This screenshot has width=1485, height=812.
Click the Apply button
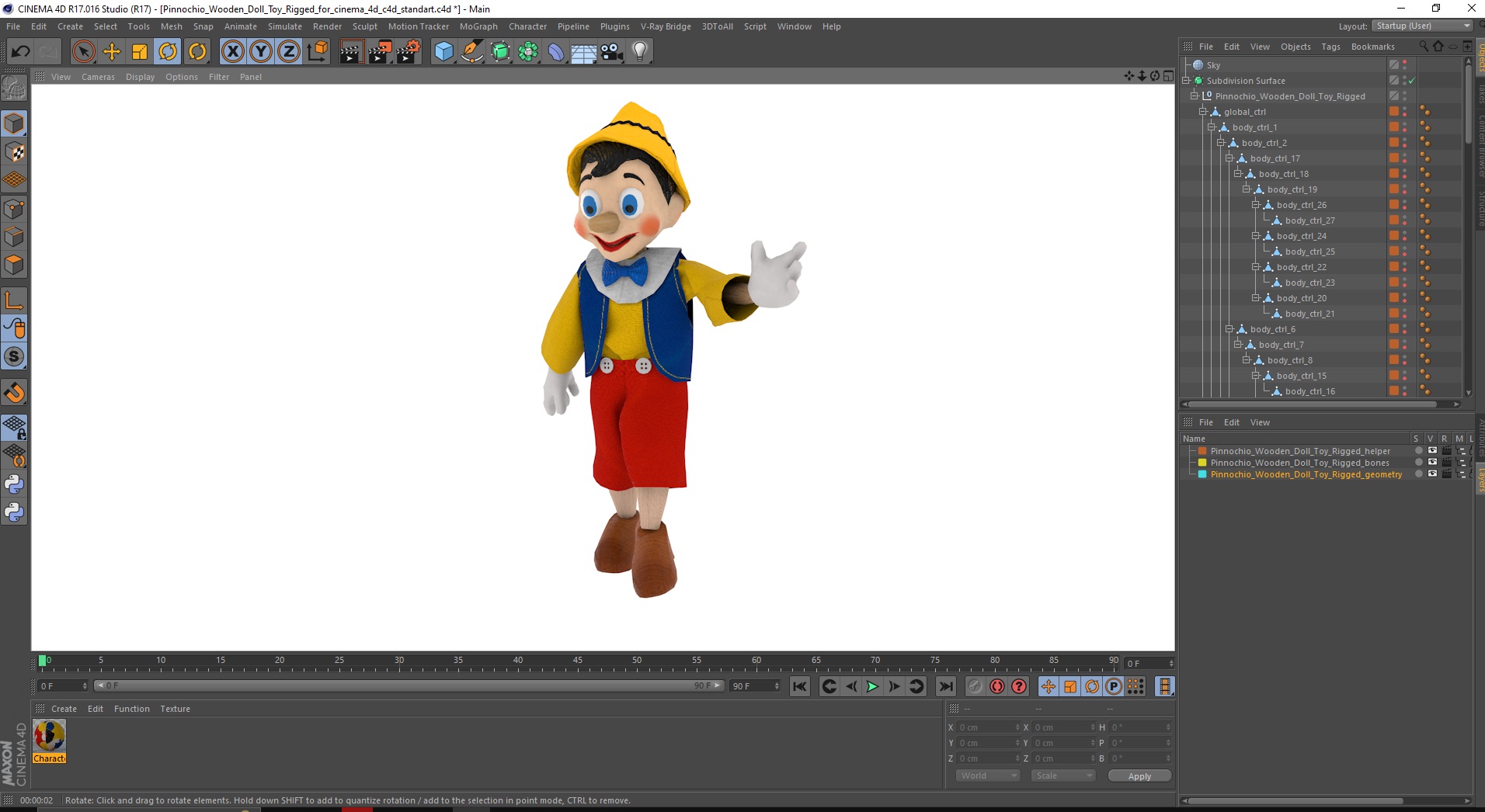(1139, 776)
